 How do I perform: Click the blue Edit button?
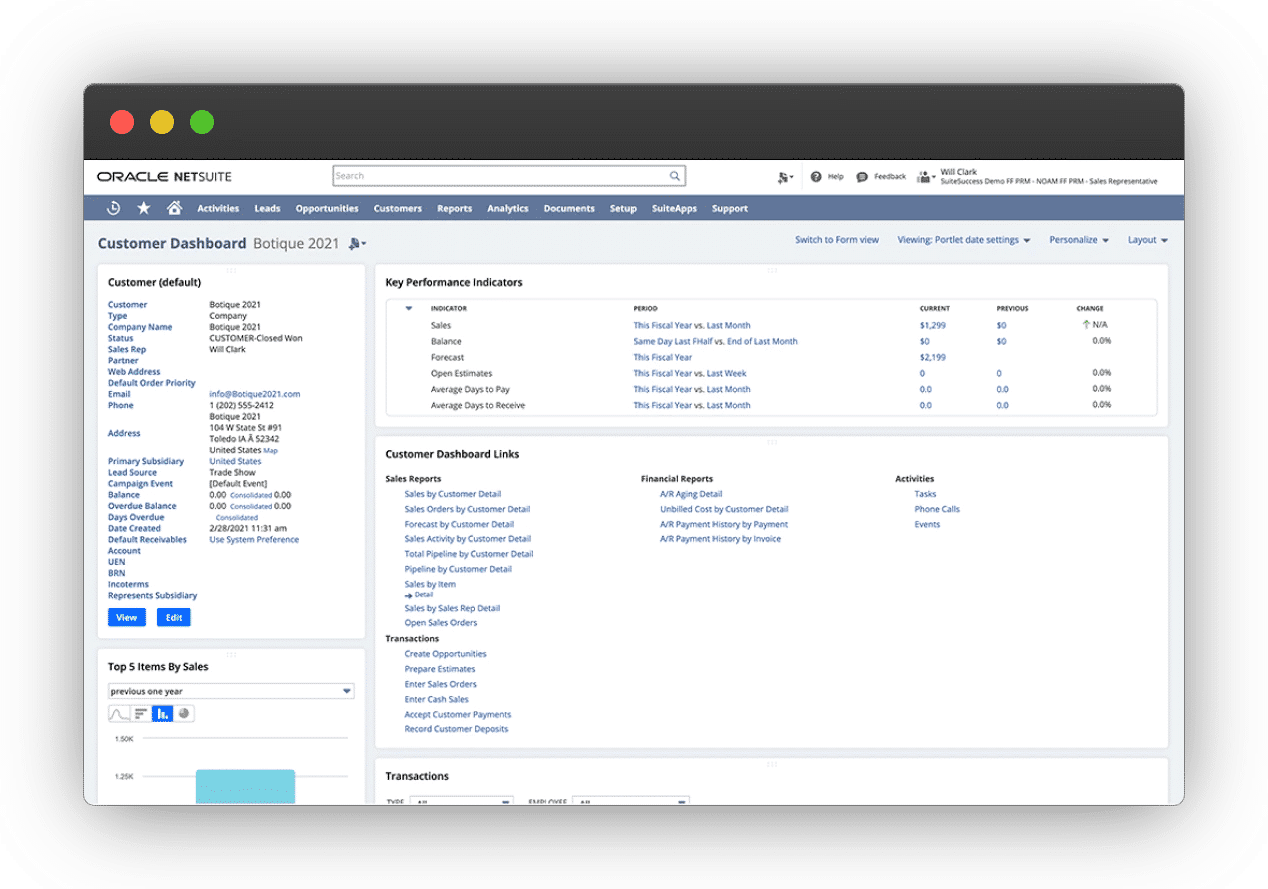(173, 618)
